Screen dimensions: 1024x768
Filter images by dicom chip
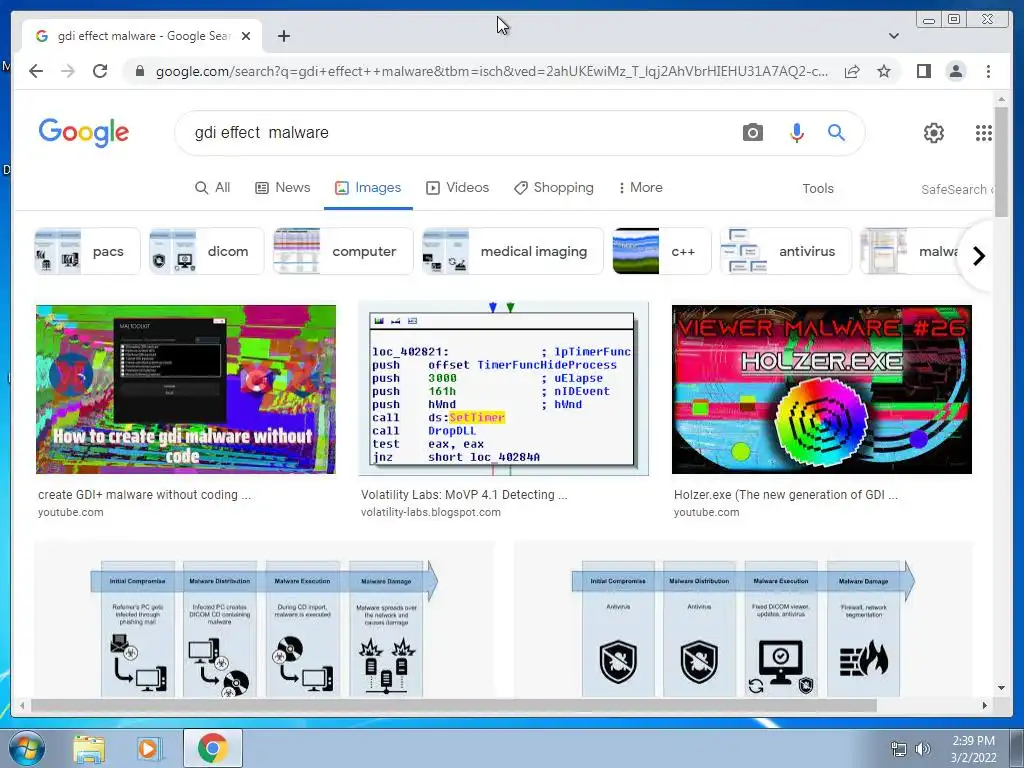coord(206,251)
